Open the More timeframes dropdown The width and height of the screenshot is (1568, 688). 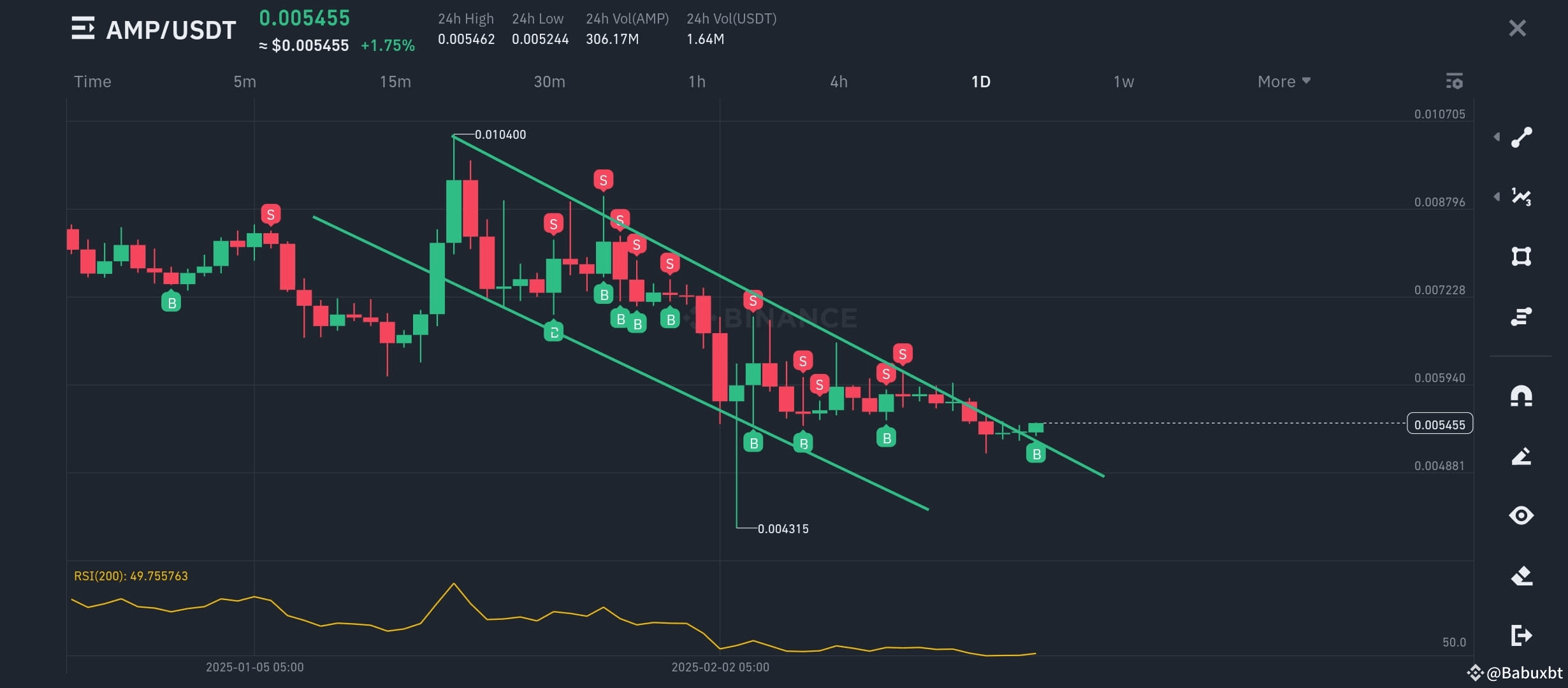[1284, 82]
